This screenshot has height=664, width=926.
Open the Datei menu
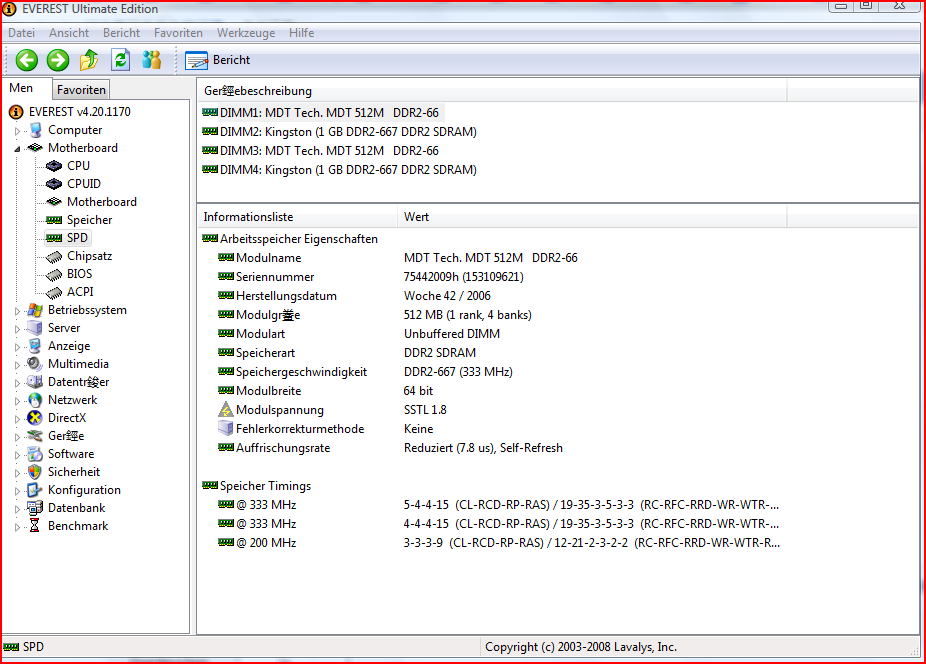tap(21, 33)
